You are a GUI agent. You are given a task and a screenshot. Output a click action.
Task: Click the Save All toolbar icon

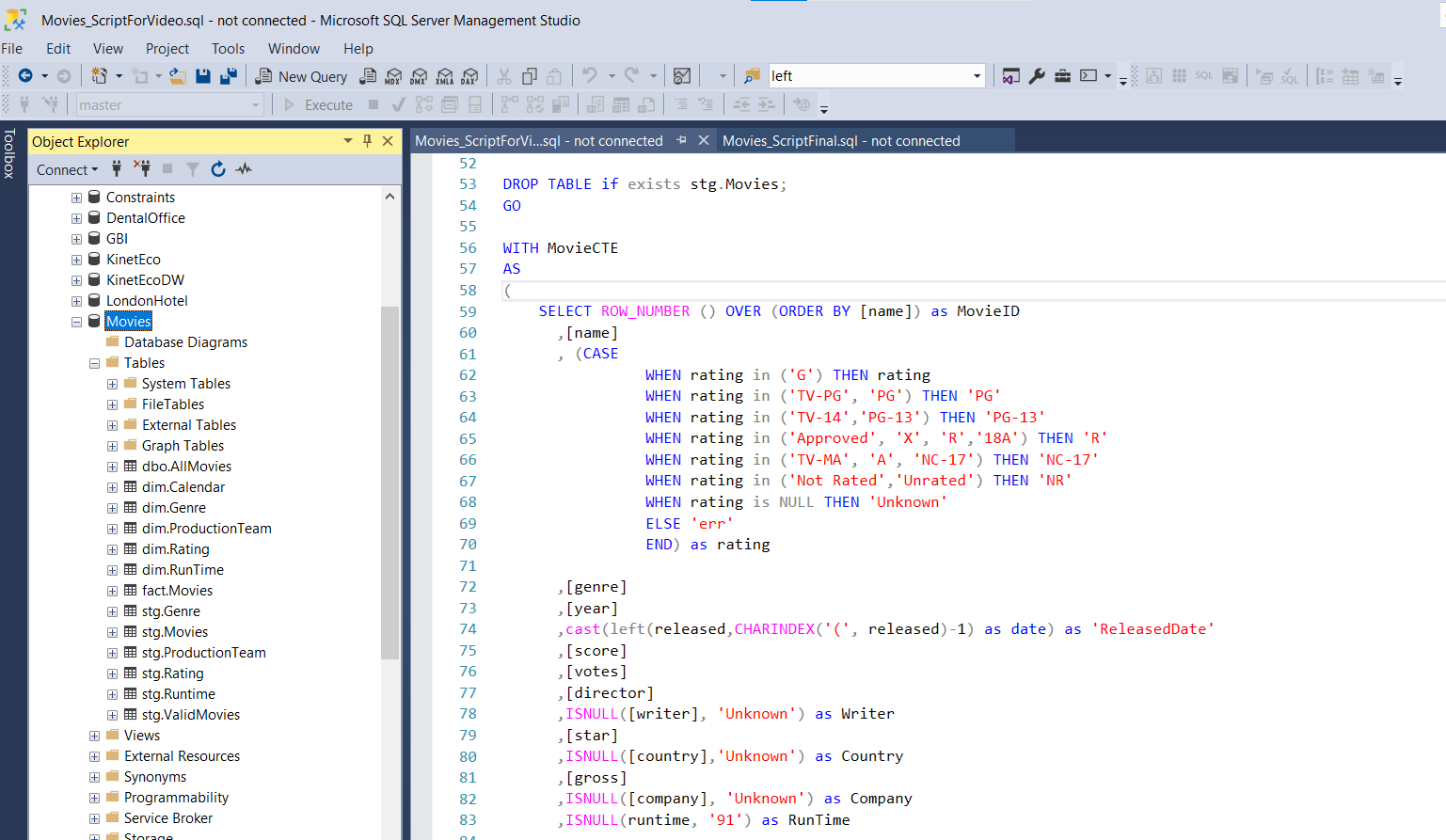228,76
